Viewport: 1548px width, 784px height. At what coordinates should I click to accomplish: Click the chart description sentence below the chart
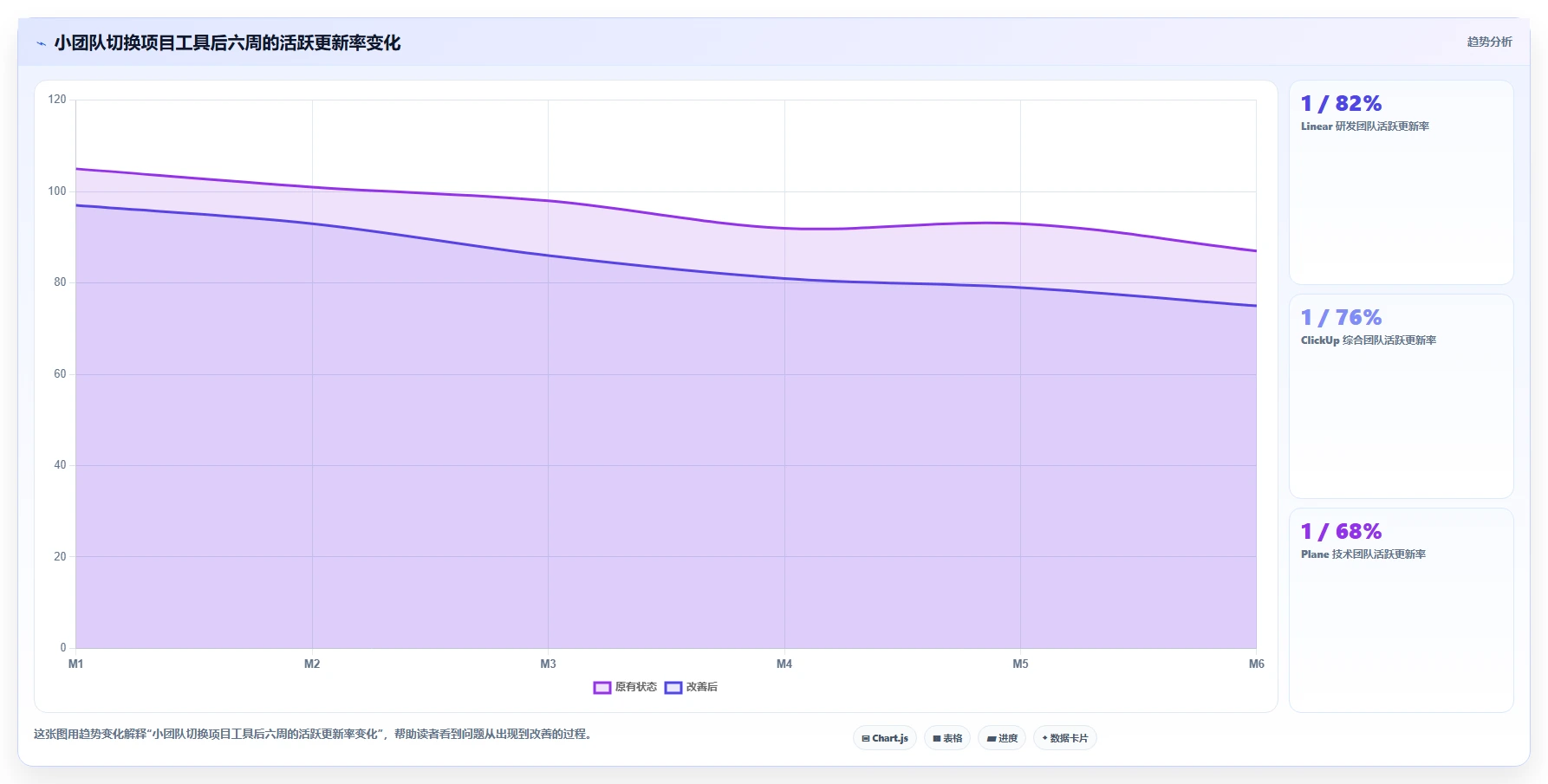point(314,735)
